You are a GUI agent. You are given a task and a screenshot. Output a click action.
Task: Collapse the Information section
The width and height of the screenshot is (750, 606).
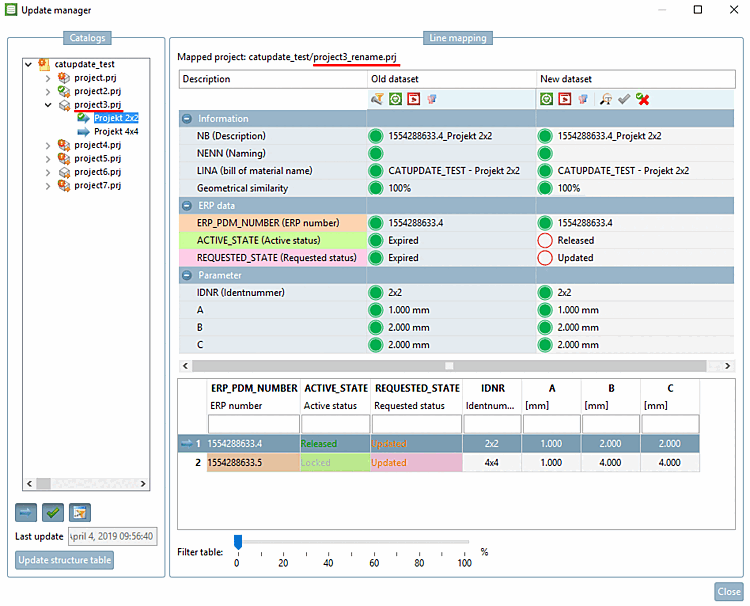tap(187, 118)
